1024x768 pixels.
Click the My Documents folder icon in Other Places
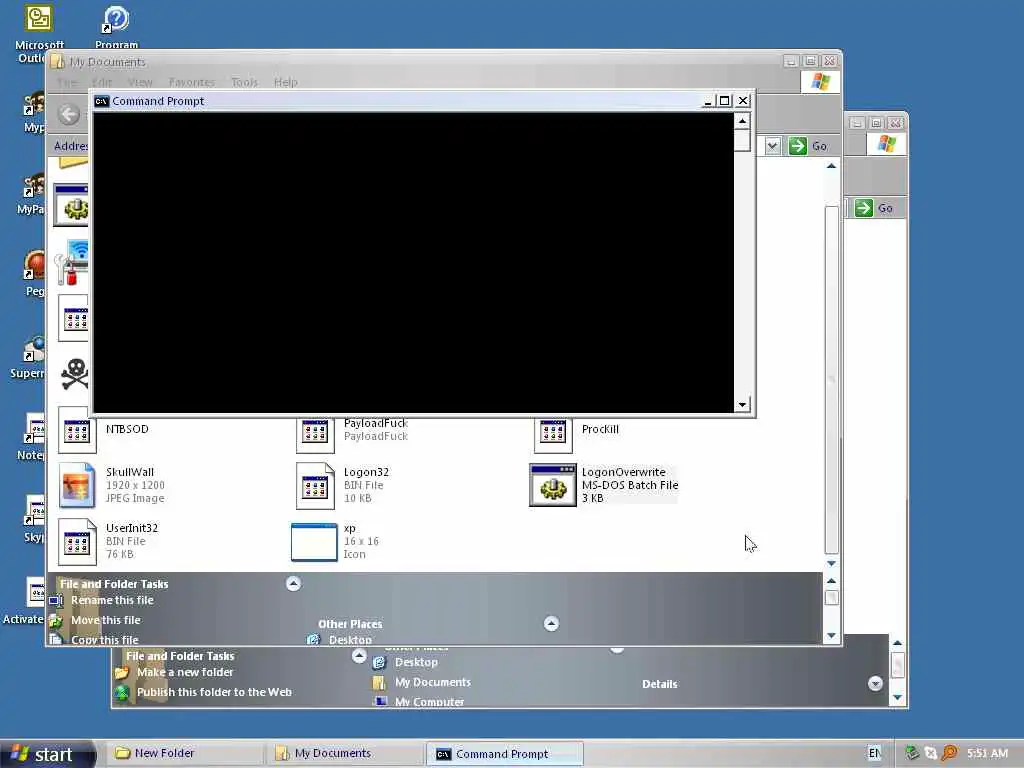coord(379,682)
